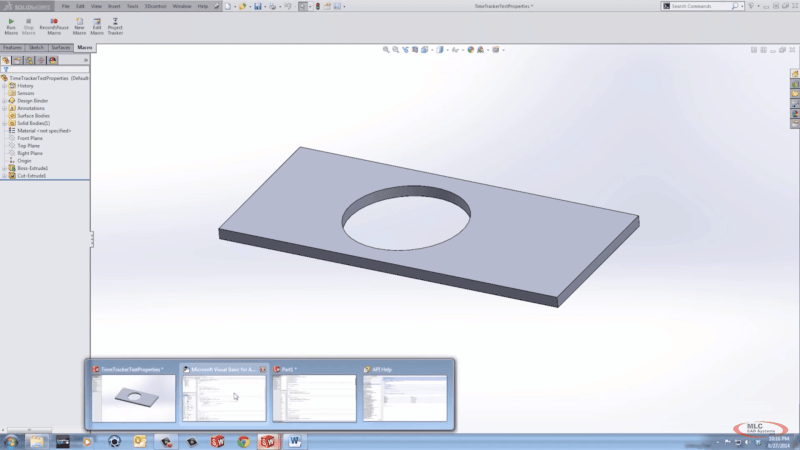Open the Insert menu
Screen dimensions: 800x450
coord(114,6)
